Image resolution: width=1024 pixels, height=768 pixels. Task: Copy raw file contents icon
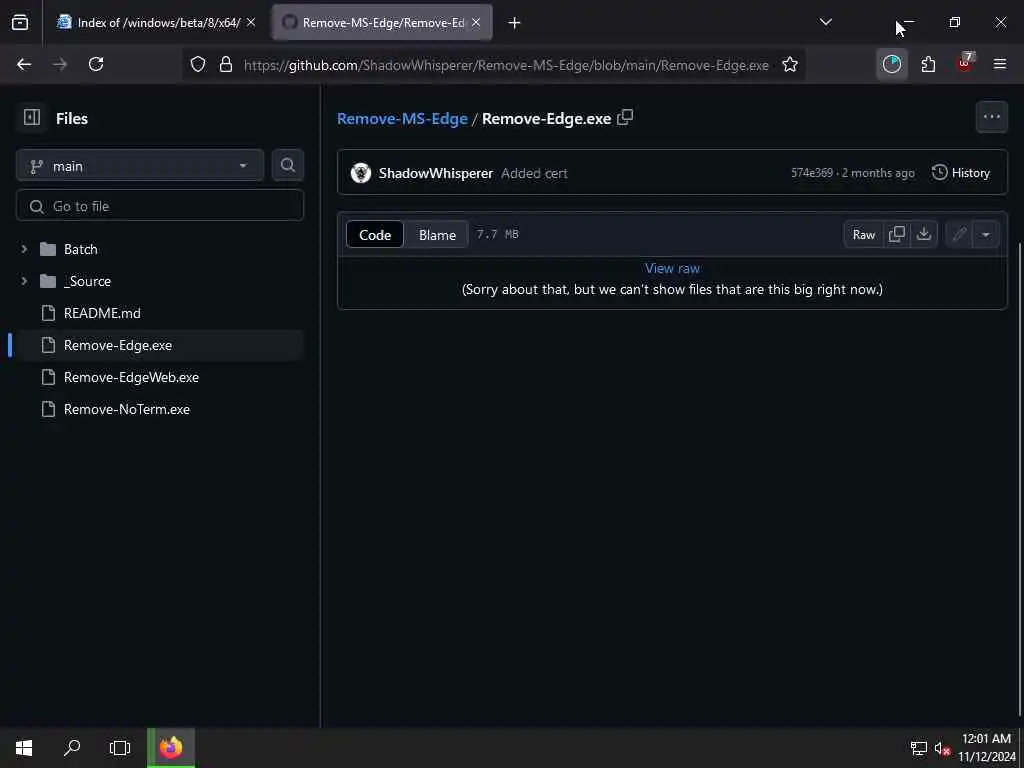click(x=897, y=234)
